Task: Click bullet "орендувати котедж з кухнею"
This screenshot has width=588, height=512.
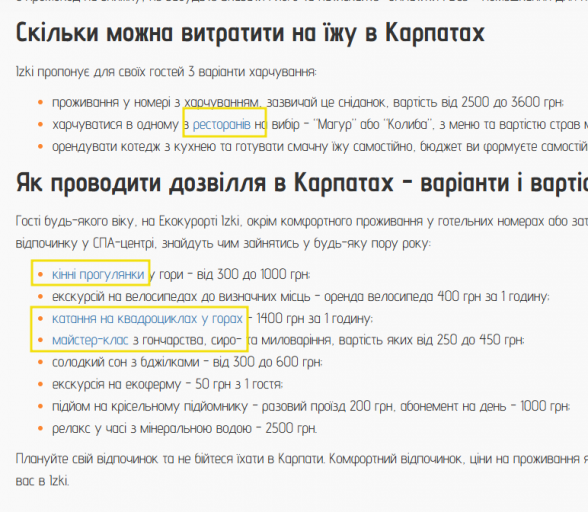Action: (x=320, y=147)
